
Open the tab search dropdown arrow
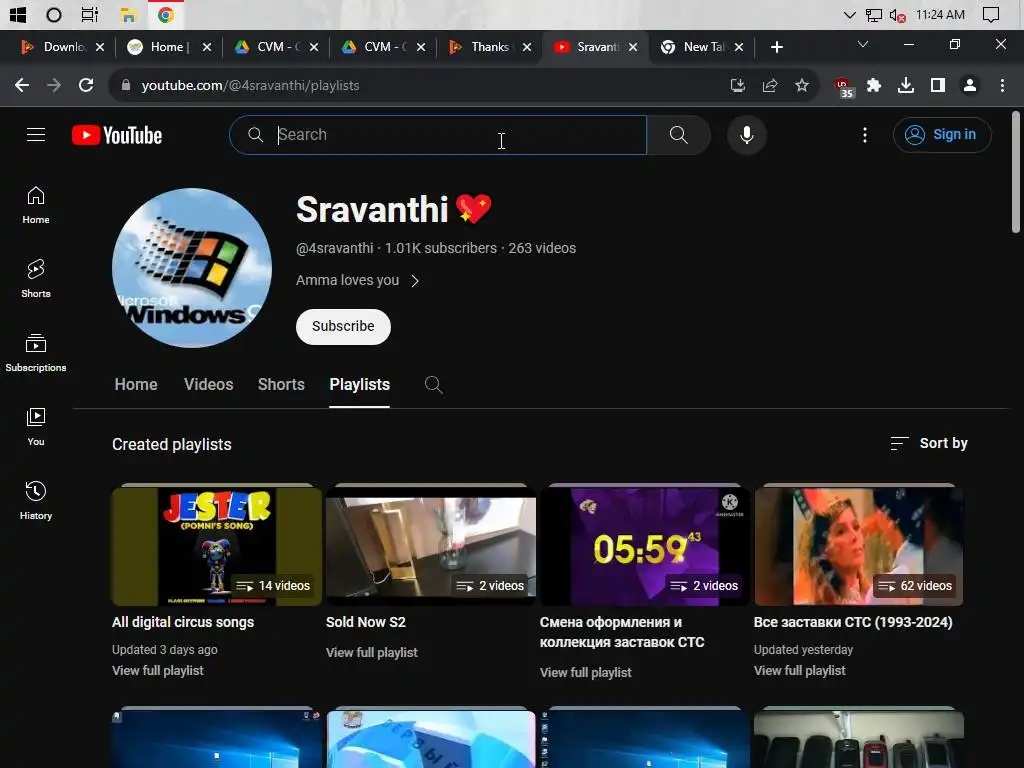point(863,44)
